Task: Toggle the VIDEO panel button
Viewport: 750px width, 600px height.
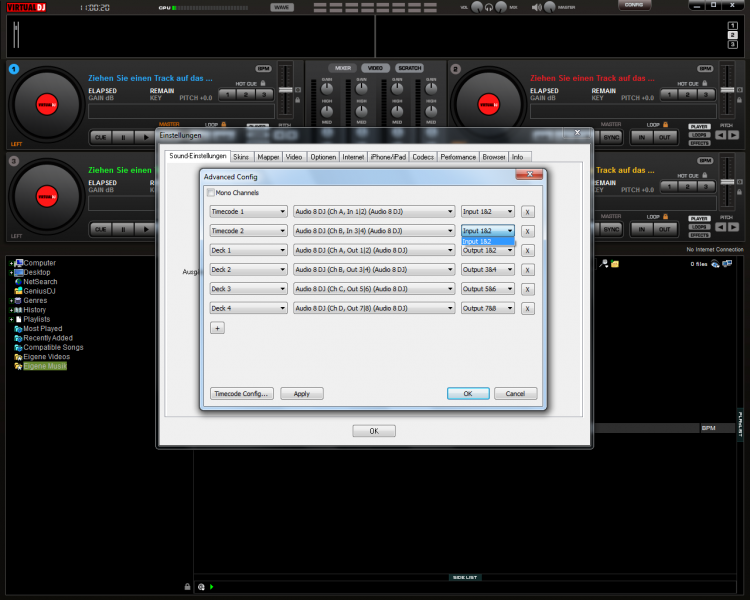Action: coord(375,68)
